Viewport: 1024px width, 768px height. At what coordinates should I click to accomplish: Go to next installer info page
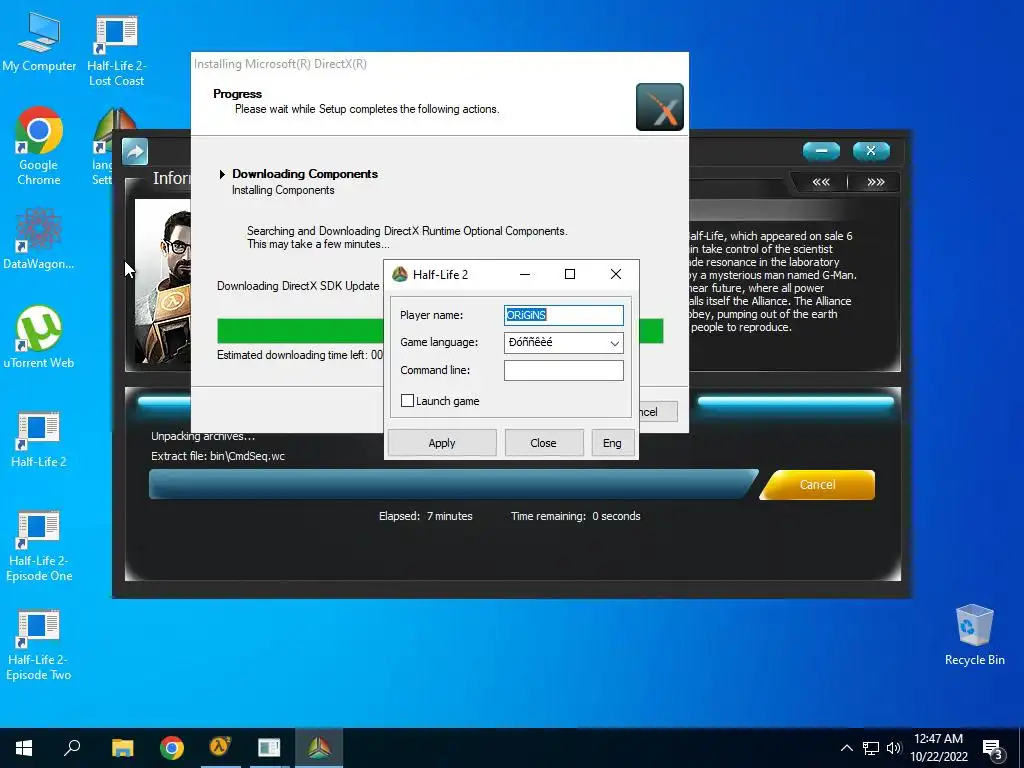[875, 182]
